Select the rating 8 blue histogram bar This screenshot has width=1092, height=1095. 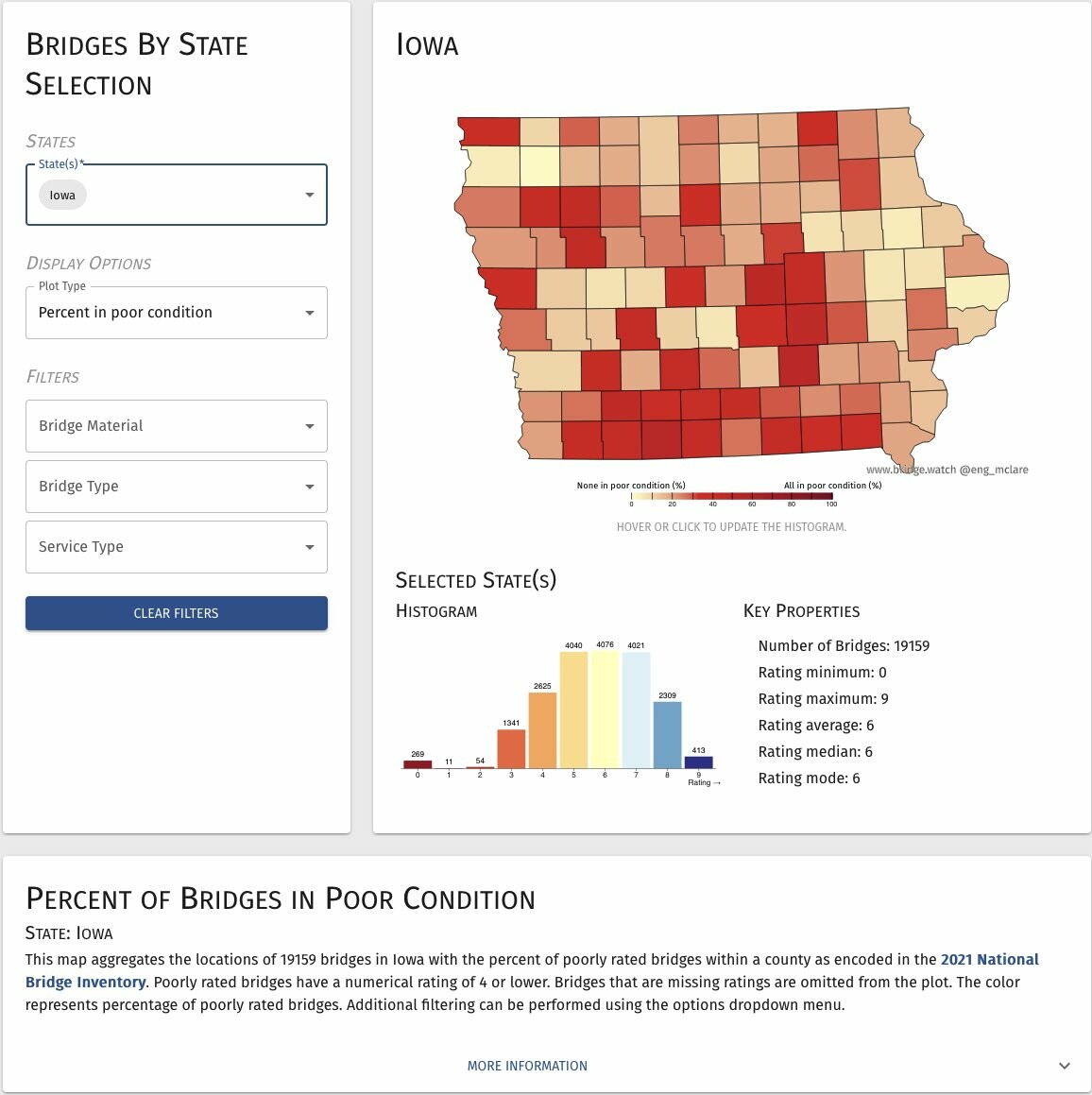[667, 735]
